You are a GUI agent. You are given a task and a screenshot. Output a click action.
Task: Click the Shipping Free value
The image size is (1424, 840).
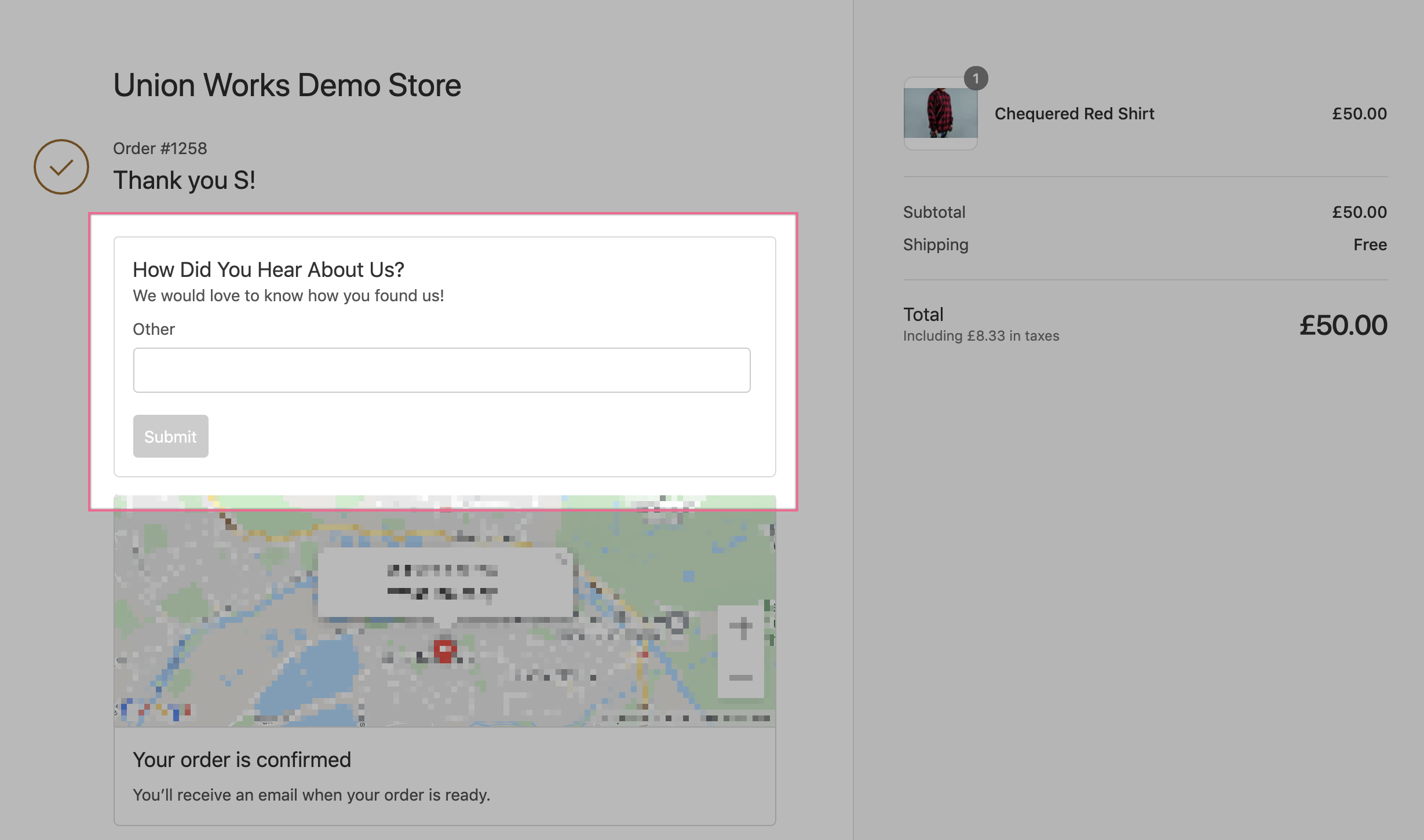click(x=1370, y=244)
